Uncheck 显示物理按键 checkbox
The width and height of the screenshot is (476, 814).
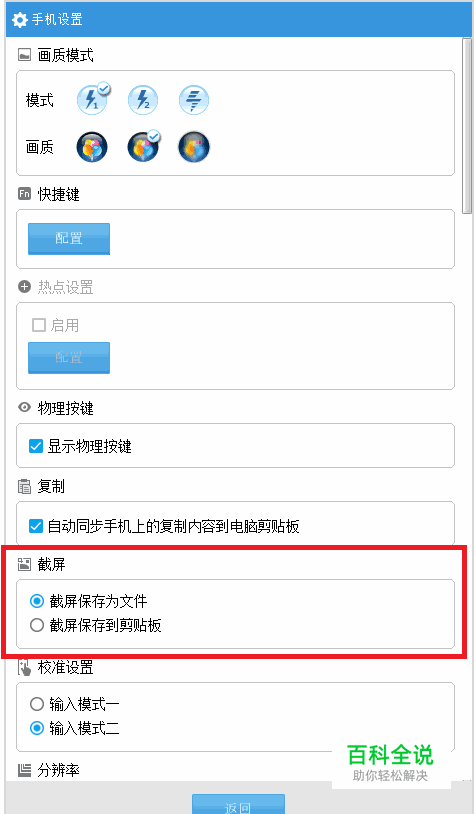[x=36, y=446]
